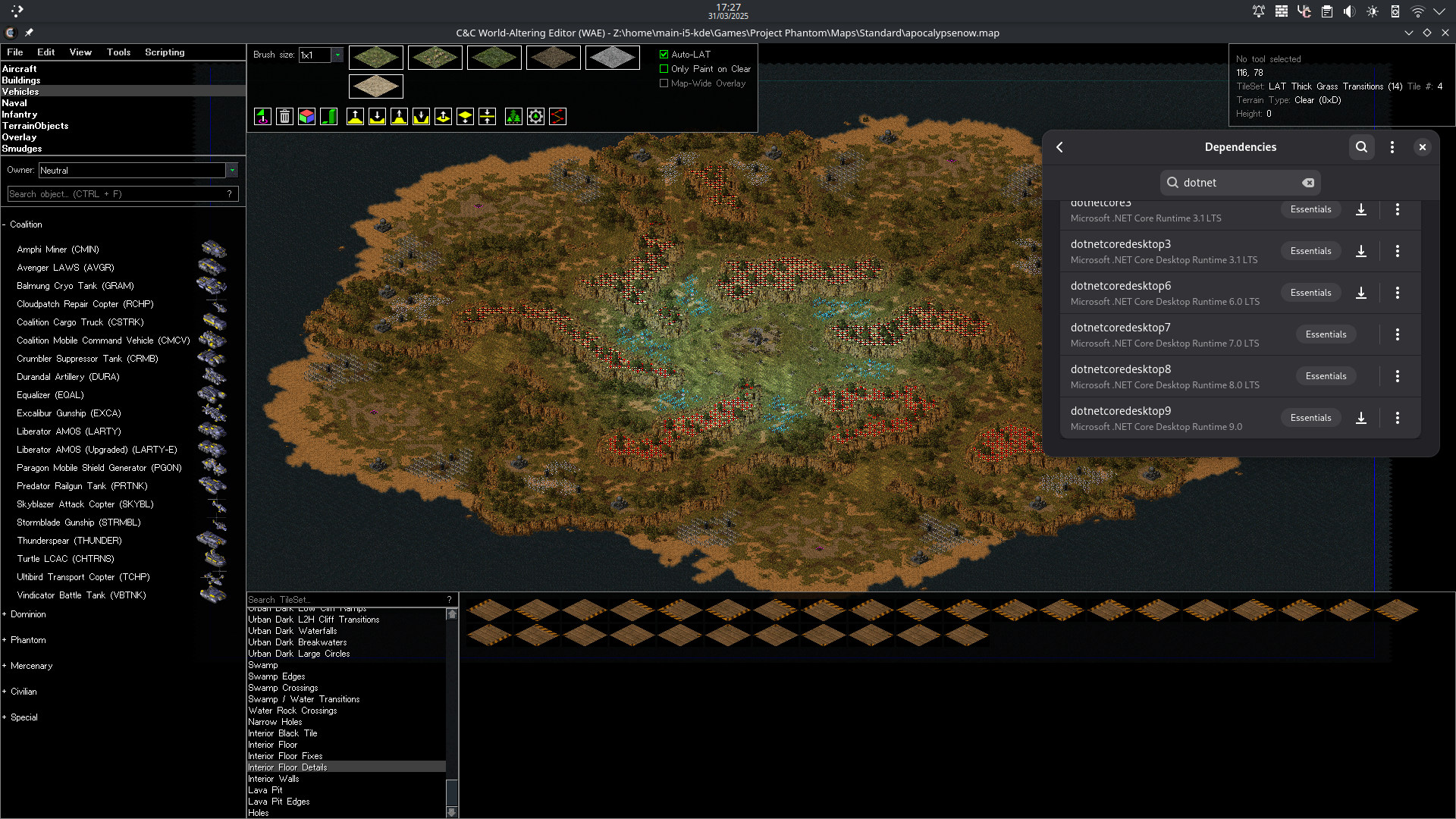Pick the brown dirt terrain swatch

[554, 58]
